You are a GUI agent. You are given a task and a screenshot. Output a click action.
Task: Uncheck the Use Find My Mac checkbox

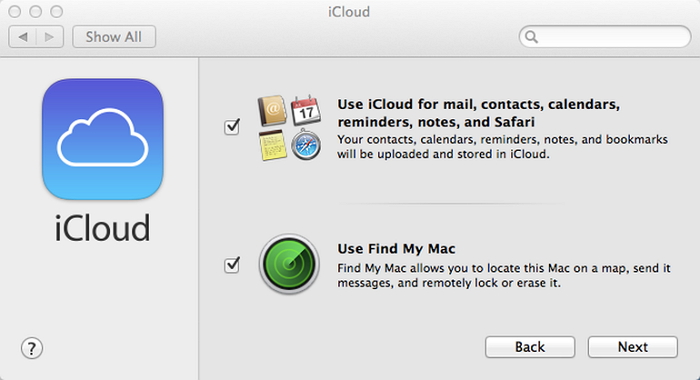pos(232,265)
